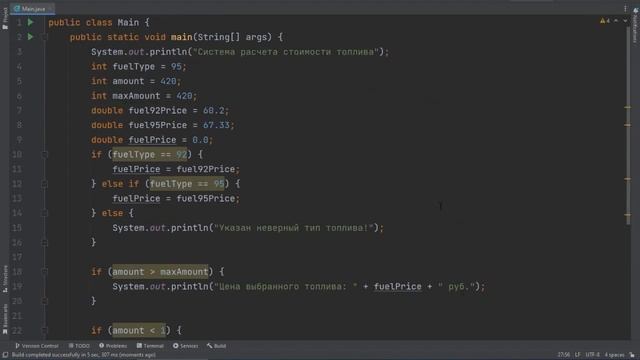Open the Terminal tool window
The width and height of the screenshot is (640, 360).
click(x=150, y=346)
